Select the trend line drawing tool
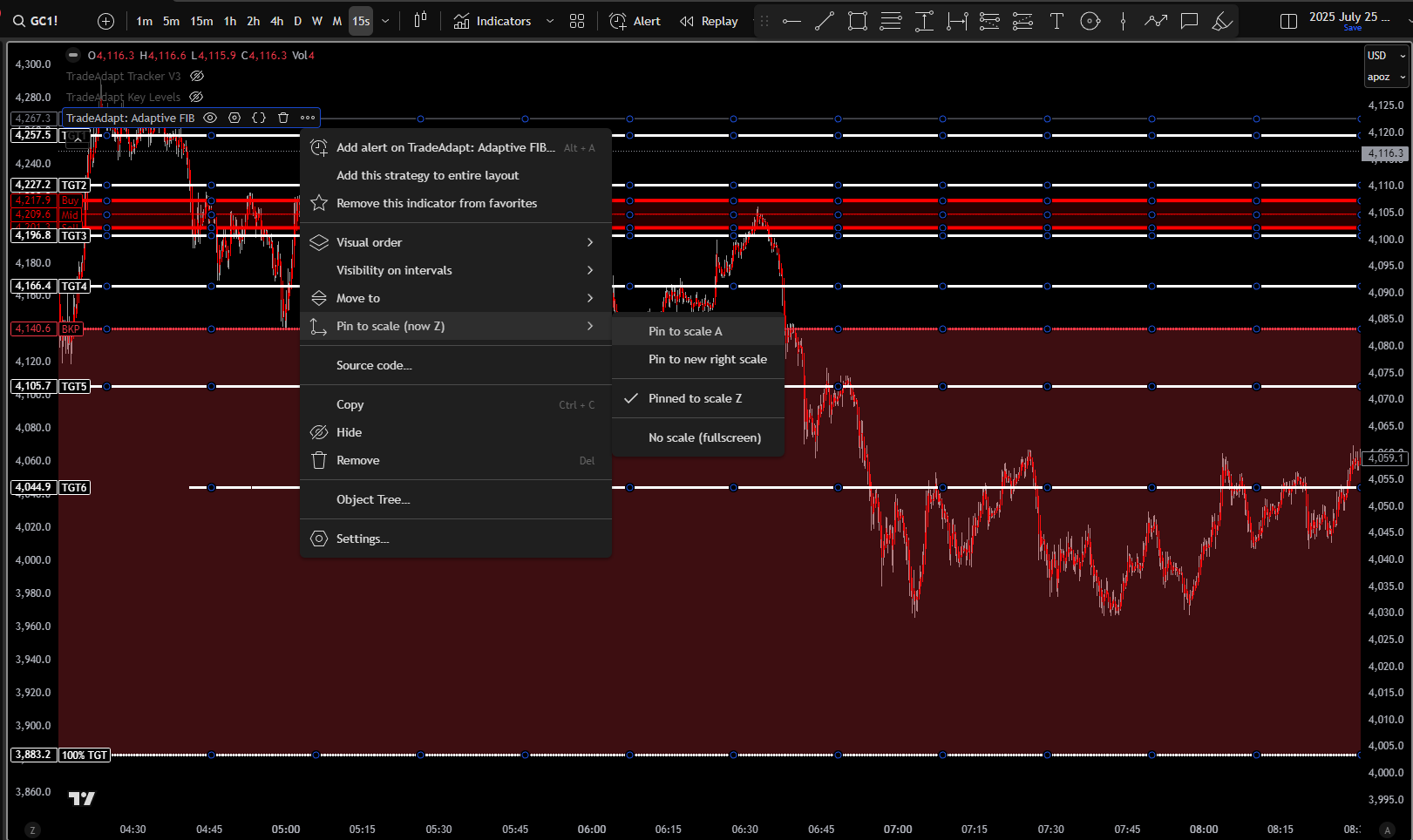This screenshot has width=1413, height=840. [x=824, y=21]
